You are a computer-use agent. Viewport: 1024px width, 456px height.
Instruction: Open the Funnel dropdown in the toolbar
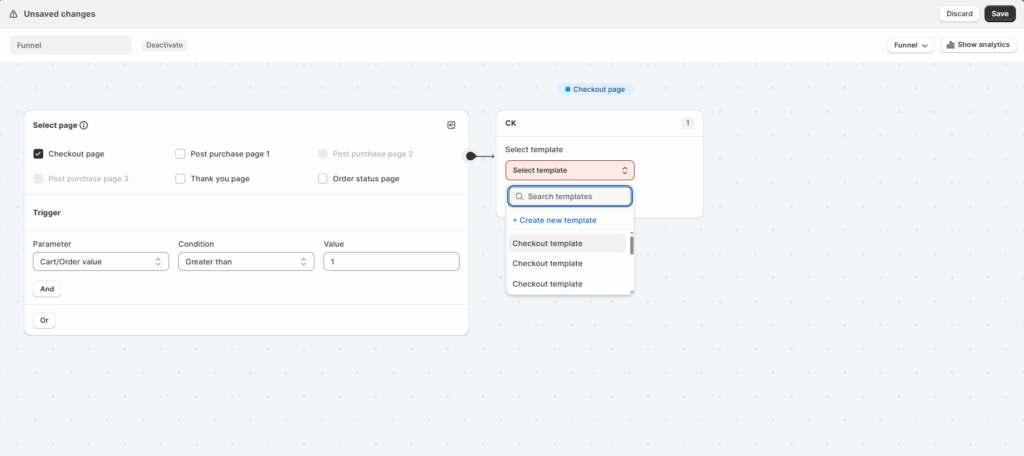[910, 45]
